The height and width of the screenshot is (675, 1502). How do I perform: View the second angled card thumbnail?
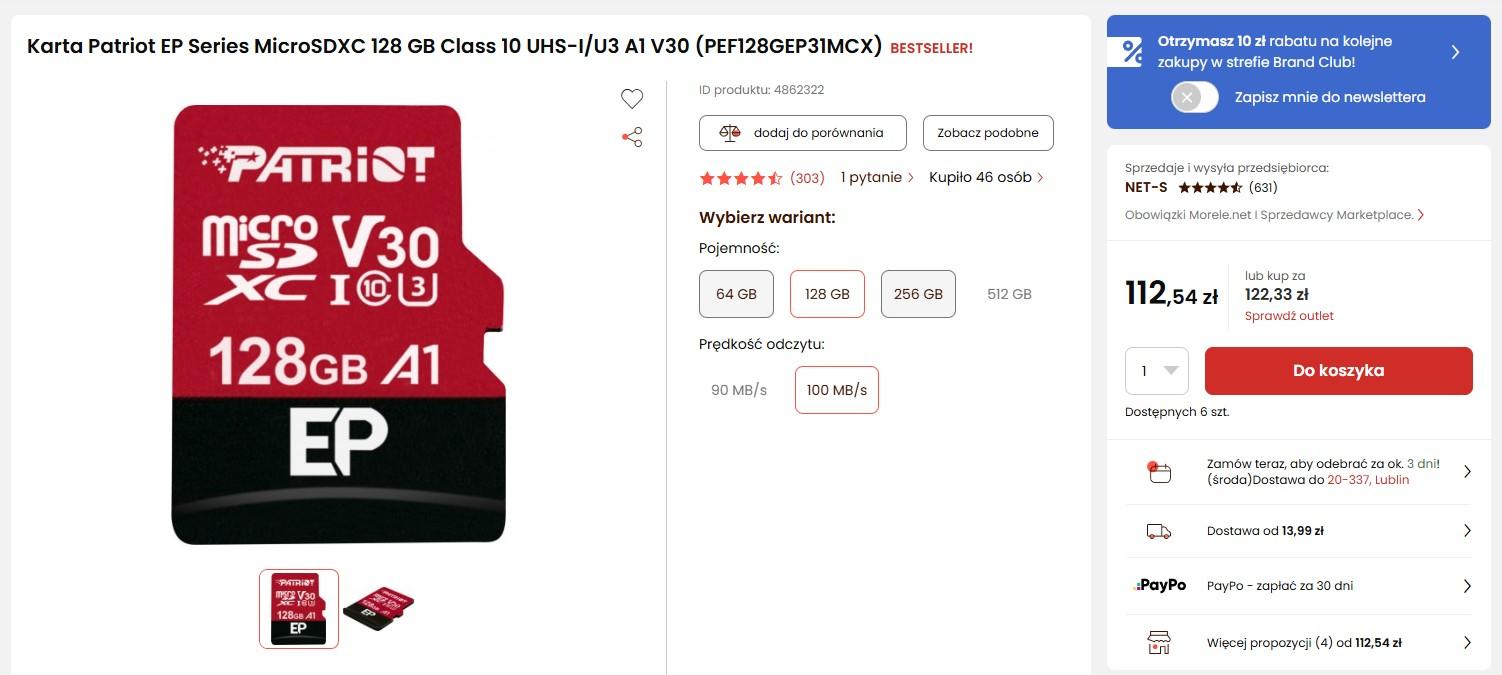(378, 609)
